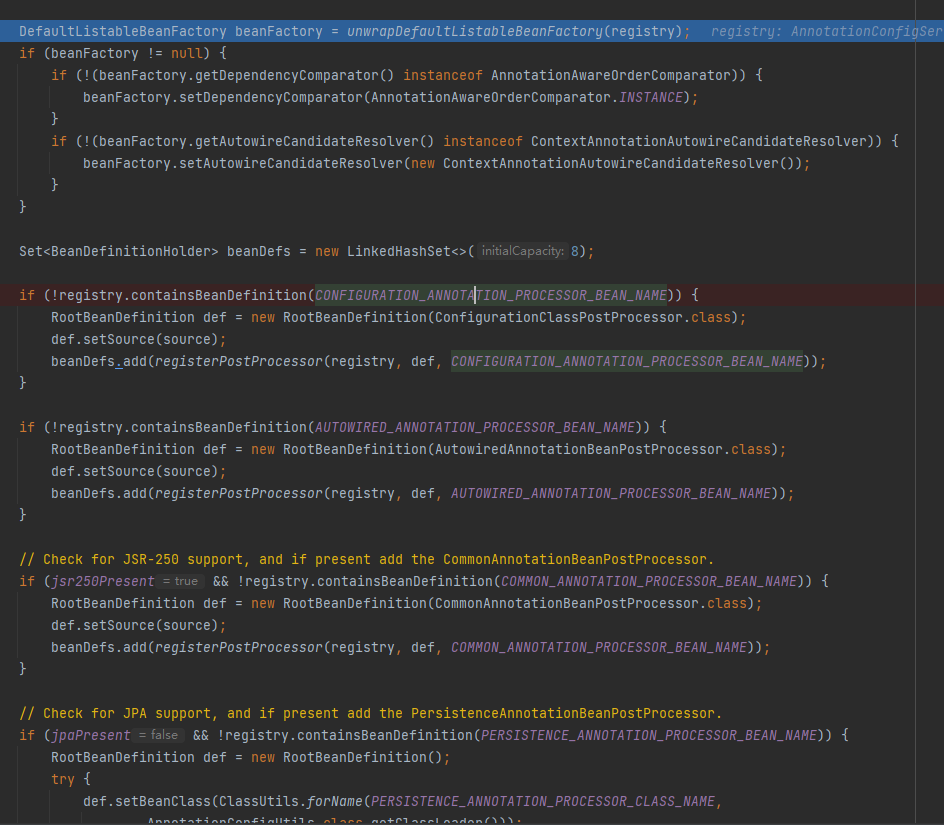Click COMMON_ANNOTATION_PROCESSOR_BEAN_NAME in the jsr250Present condition

click(x=649, y=582)
